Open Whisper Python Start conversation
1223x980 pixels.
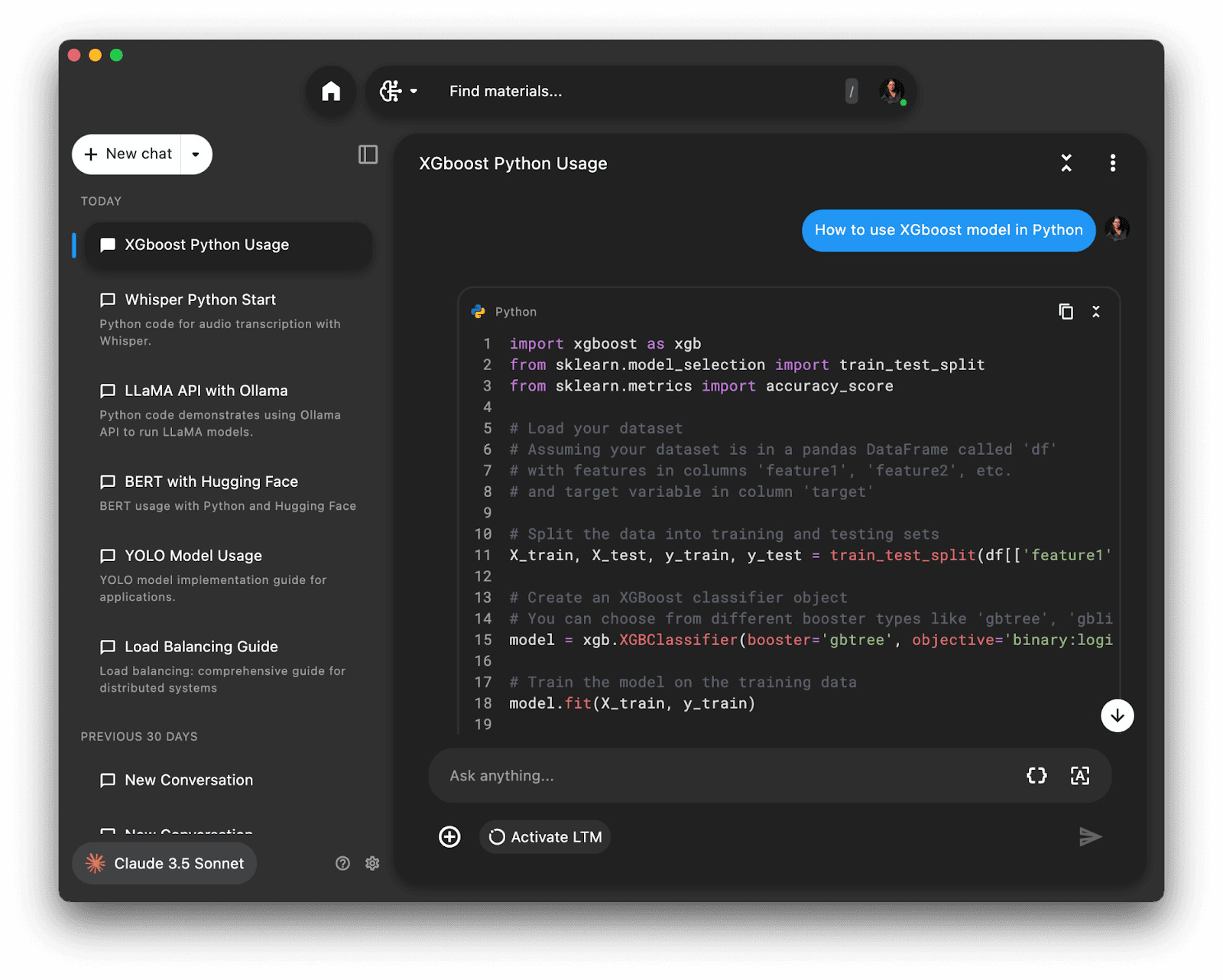229,320
